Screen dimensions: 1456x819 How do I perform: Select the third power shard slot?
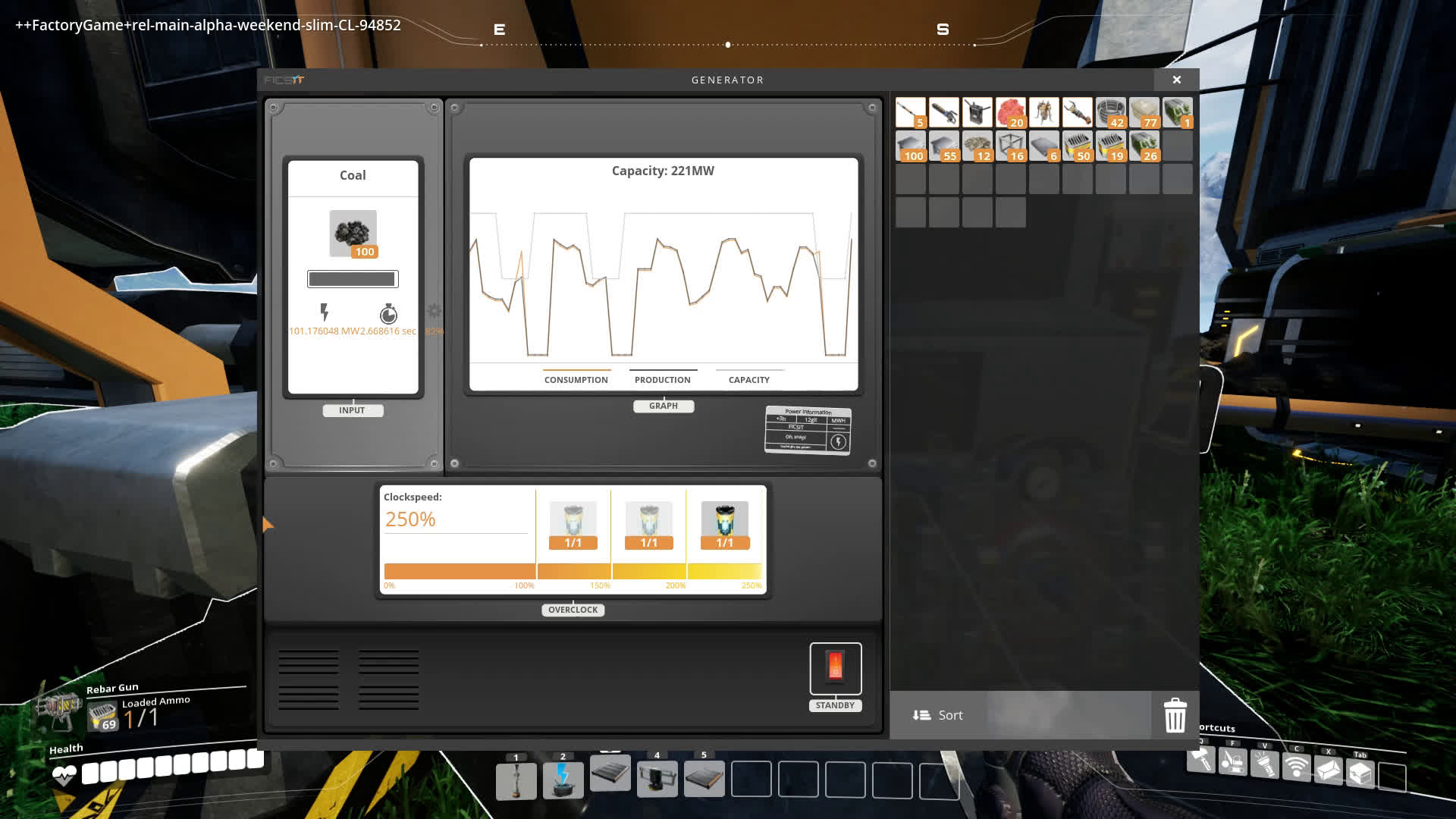pyautogui.click(x=725, y=525)
